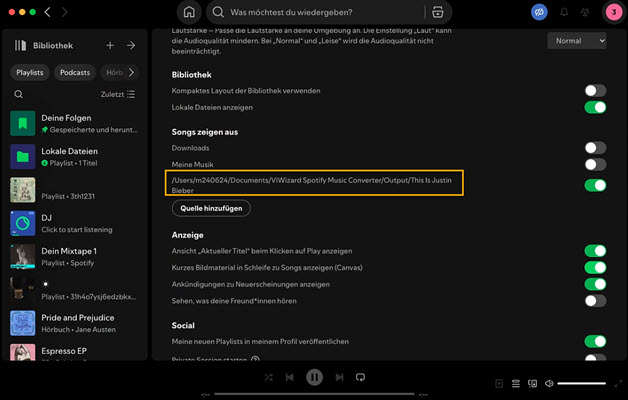Enable Sehen, was deine Freund*innen hören
The height and width of the screenshot is (400, 628).
pyautogui.click(x=595, y=301)
